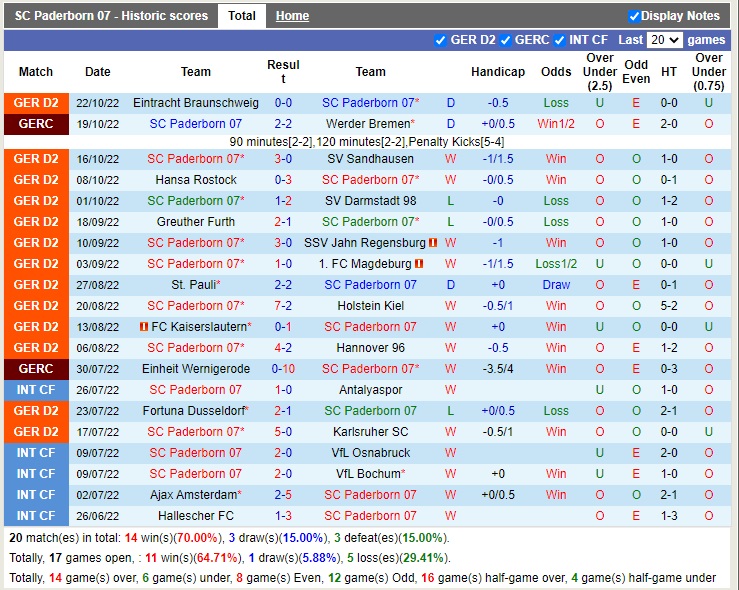
Task: Click the Handicap column header
Action: click(498, 72)
